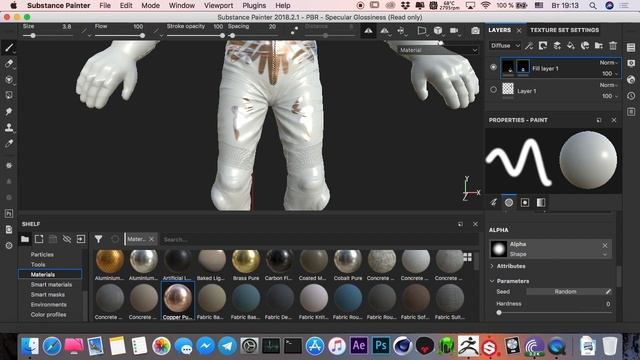Collapse the Parameters section
Image resolution: width=640 pixels, height=360 pixels.
coord(492,281)
